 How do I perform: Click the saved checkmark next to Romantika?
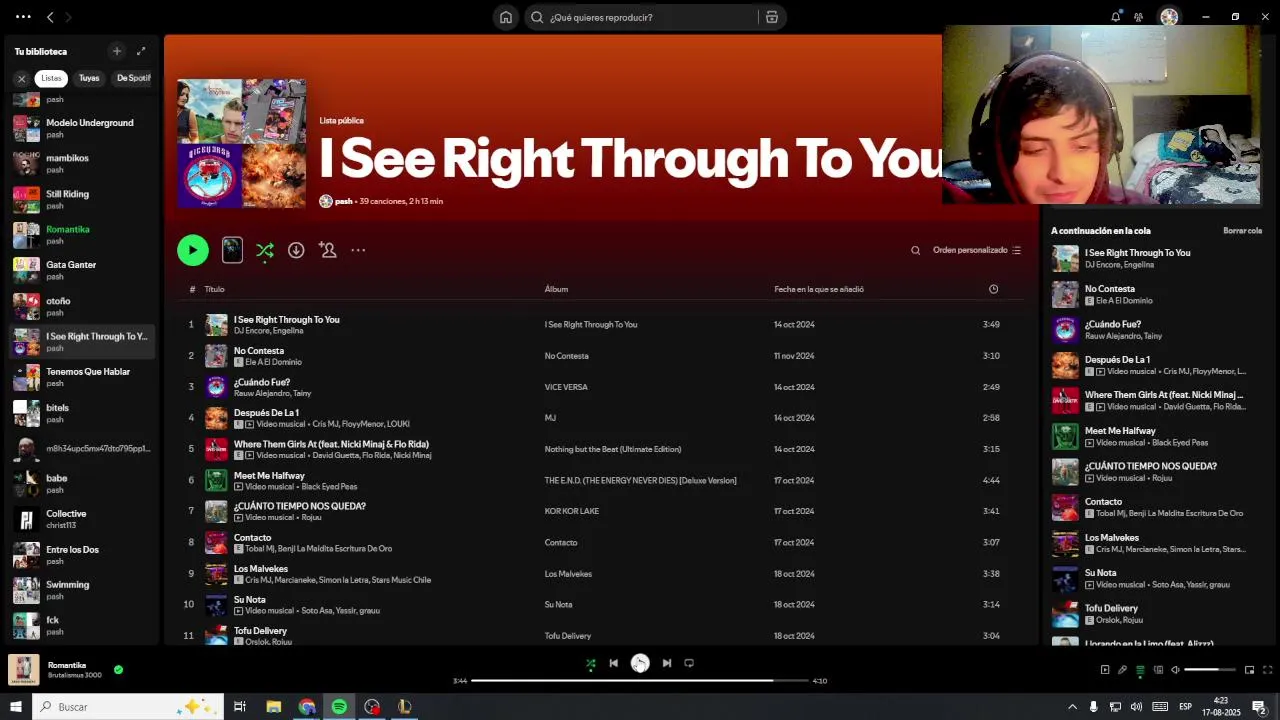[118, 669]
